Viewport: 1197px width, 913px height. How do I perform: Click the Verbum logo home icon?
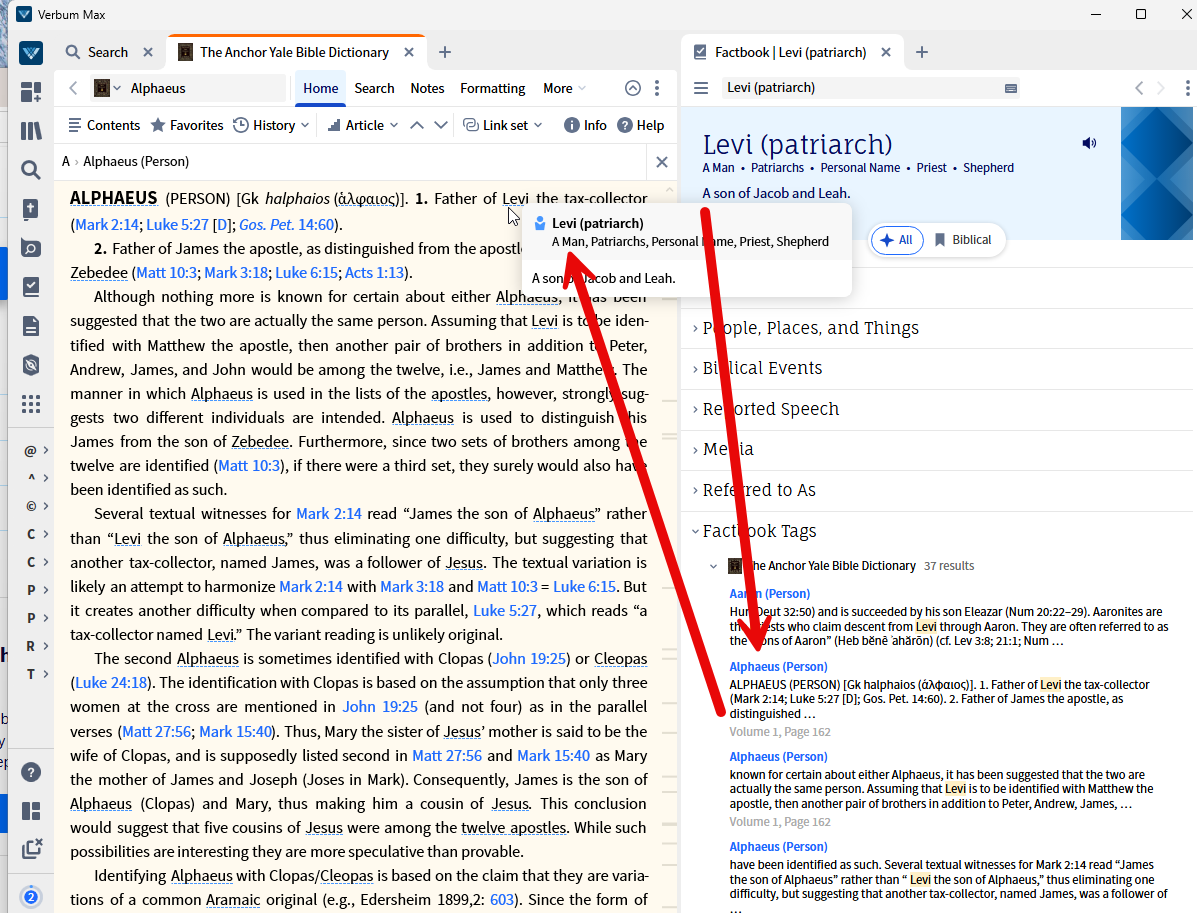(x=31, y=53)
